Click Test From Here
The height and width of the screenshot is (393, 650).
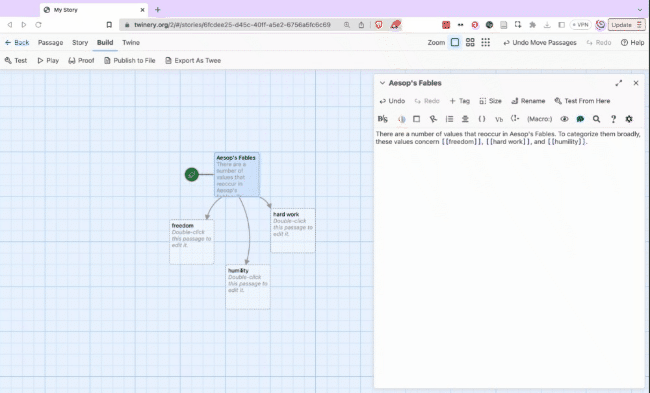tap(582, 101)
